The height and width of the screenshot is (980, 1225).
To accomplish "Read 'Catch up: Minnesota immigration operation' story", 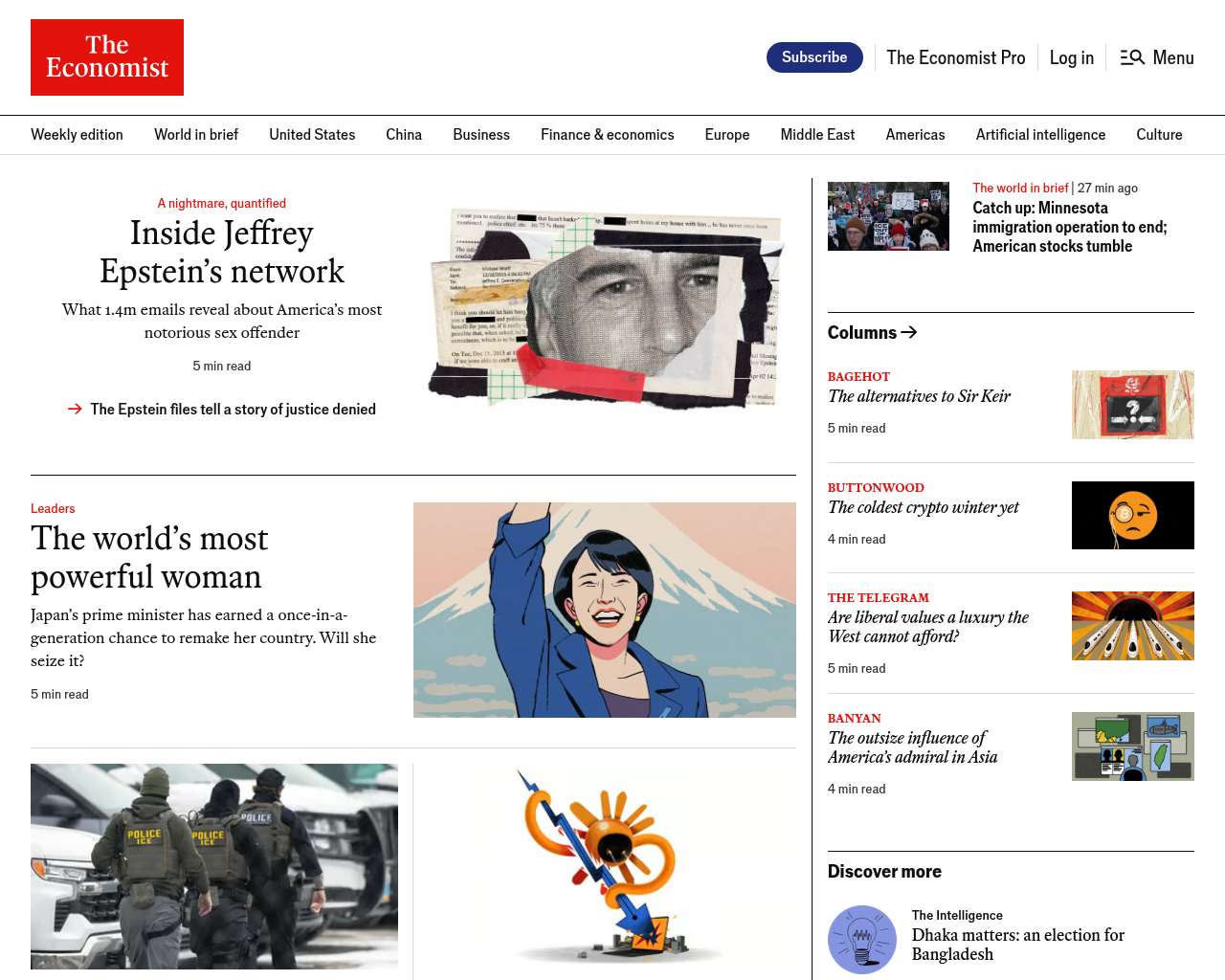I will [1070, 227].
